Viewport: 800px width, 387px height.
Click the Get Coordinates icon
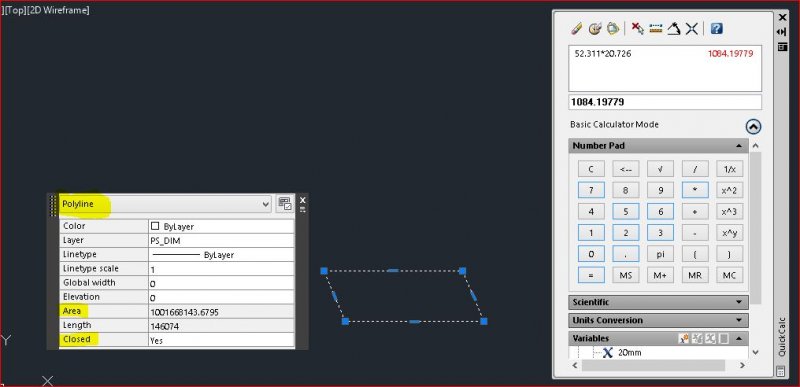click(637, 29)
